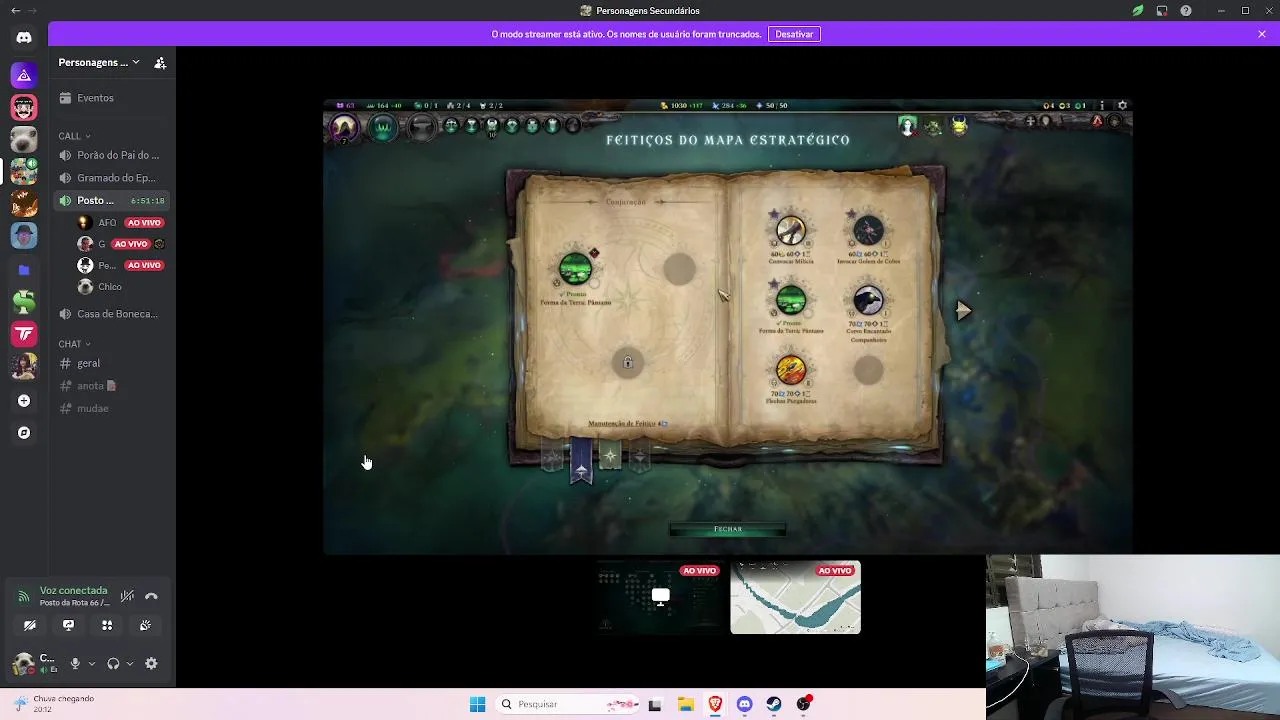This screenshot has width=1280, height=720.
Task: Open File Explorer from taskbar
Action: 686,704
